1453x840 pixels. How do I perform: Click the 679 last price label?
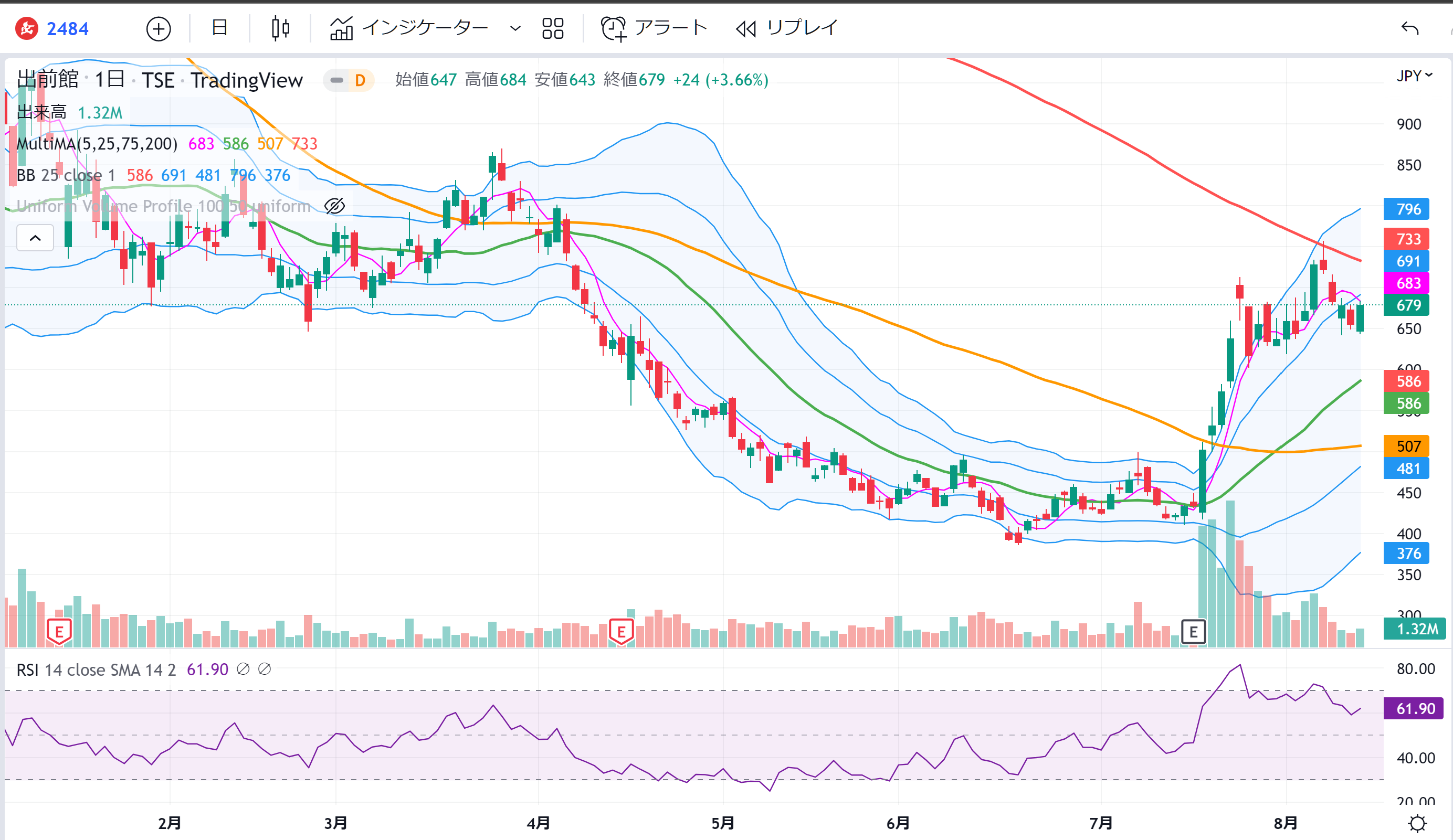[x=1406, y=305]
